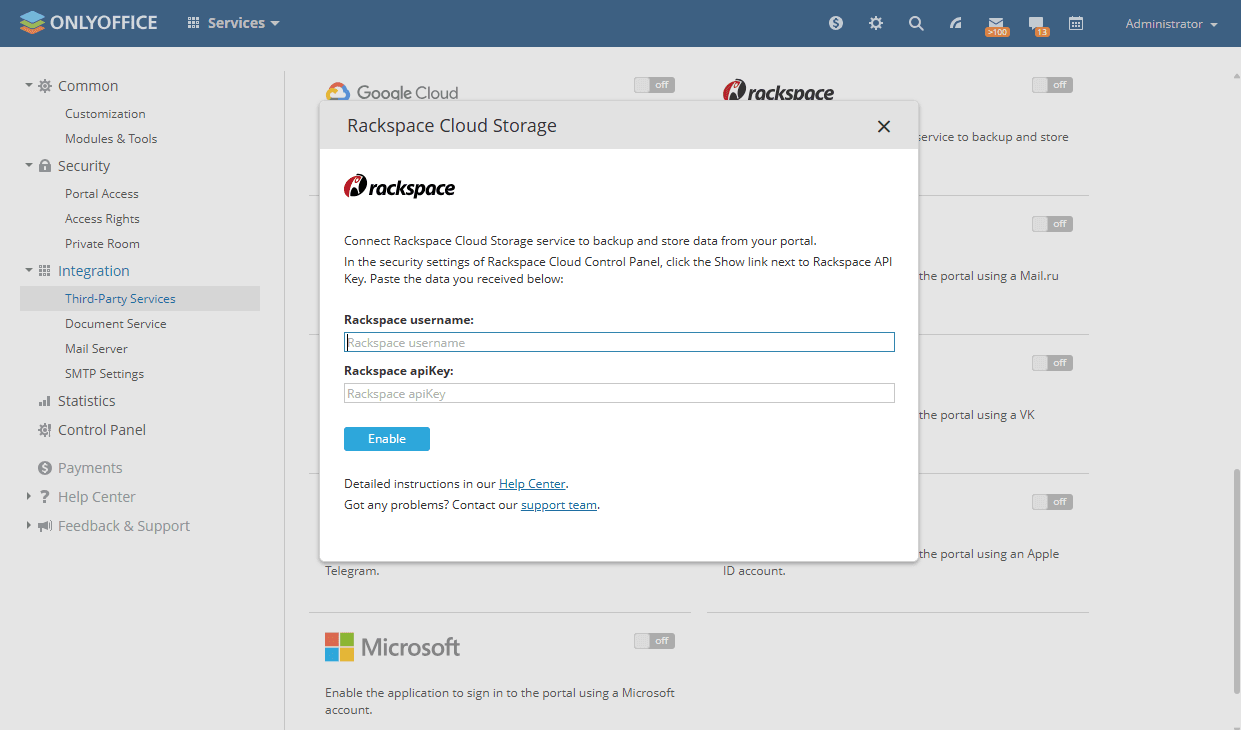The width and height of the screenshot is (1241, 730).
Task: Collapse the Security section arrow
Action: tap(29, 165)
